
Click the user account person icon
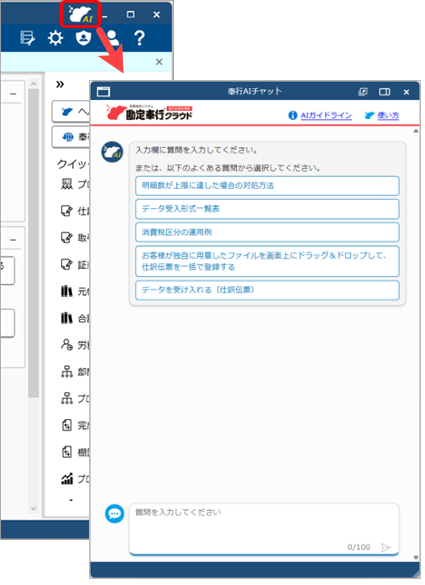[113, 38]
